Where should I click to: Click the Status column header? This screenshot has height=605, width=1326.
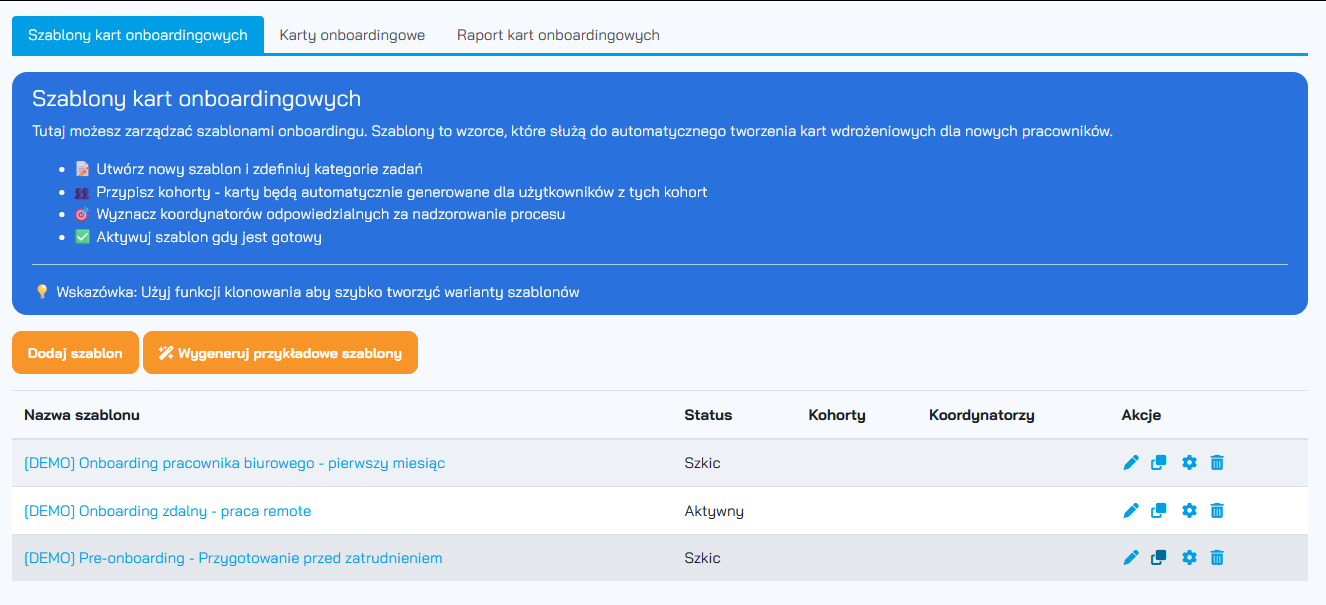pos(708,415)
